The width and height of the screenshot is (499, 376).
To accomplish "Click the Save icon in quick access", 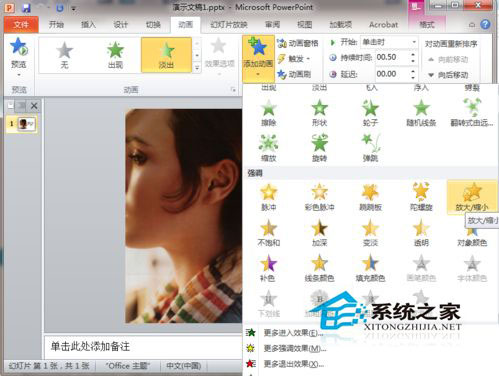I will (26, 7).
